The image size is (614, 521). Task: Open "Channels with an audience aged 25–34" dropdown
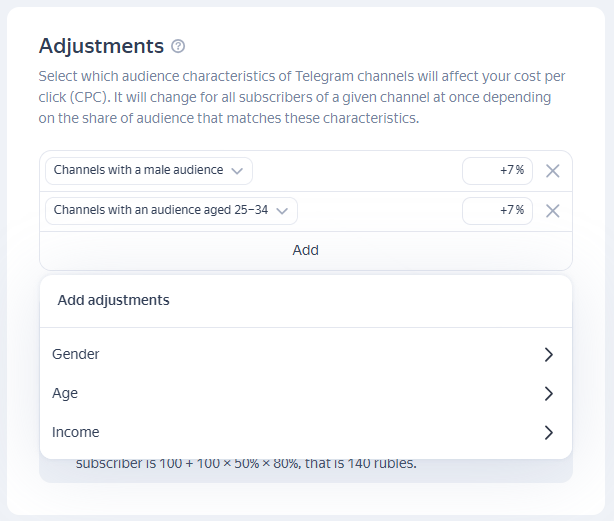coord(171,211)
